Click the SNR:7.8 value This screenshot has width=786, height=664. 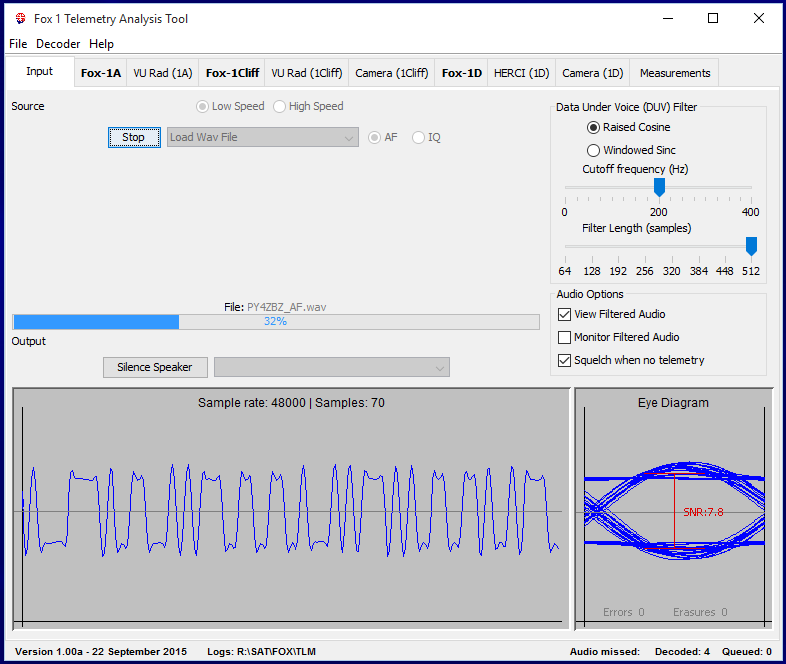pyautogui.click(x=703, y=512)
